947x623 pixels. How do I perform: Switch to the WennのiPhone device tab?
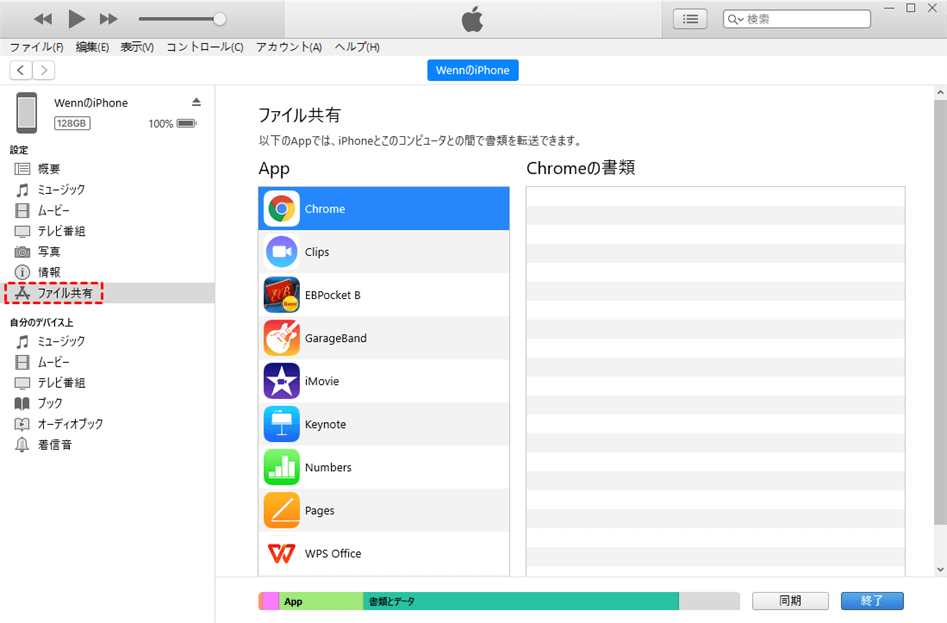click(x=472, y=70)
